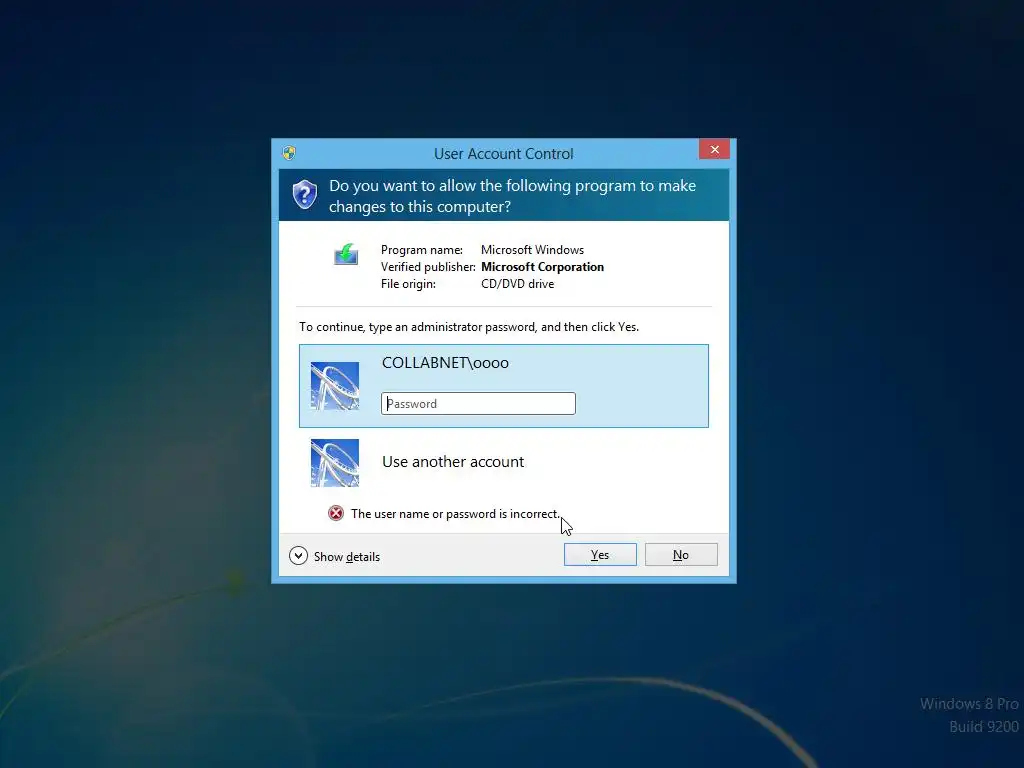Viewport: 1024px width, 768px height.
Task: Click the 'File origin:' label
Action: tap(408, 284)
